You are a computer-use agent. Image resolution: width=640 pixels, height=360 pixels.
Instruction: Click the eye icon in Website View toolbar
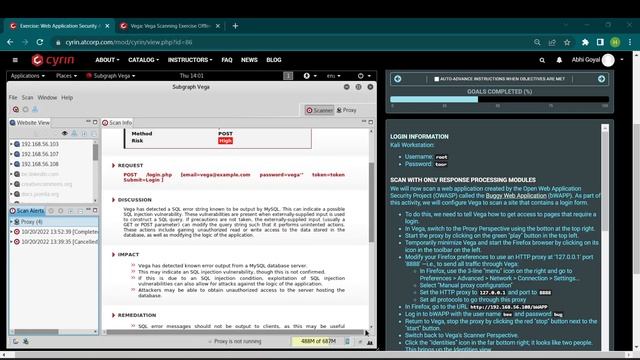(64, 133)
